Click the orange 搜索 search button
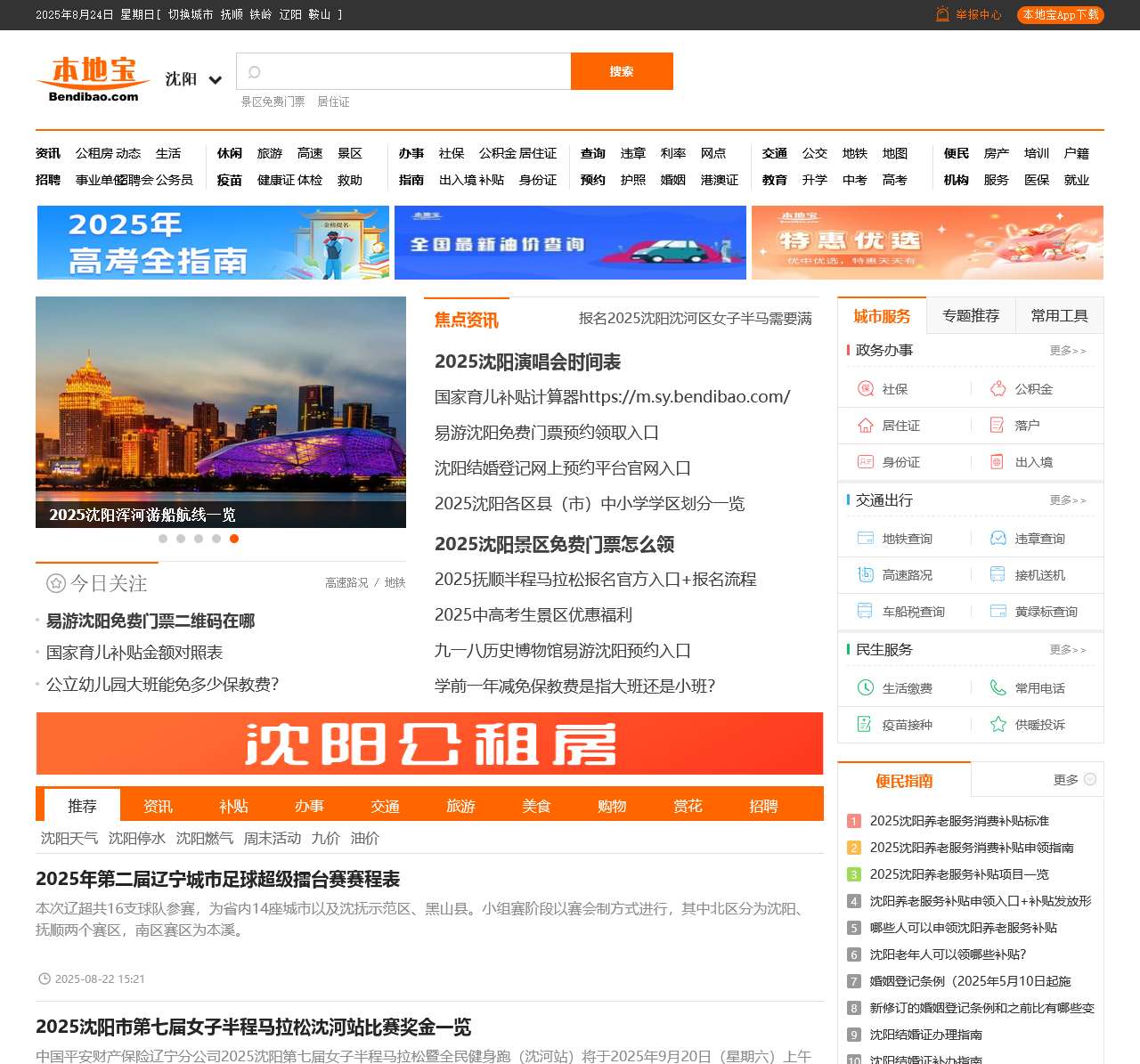This screenshot has height=1064, width=1140. point(622,71)
